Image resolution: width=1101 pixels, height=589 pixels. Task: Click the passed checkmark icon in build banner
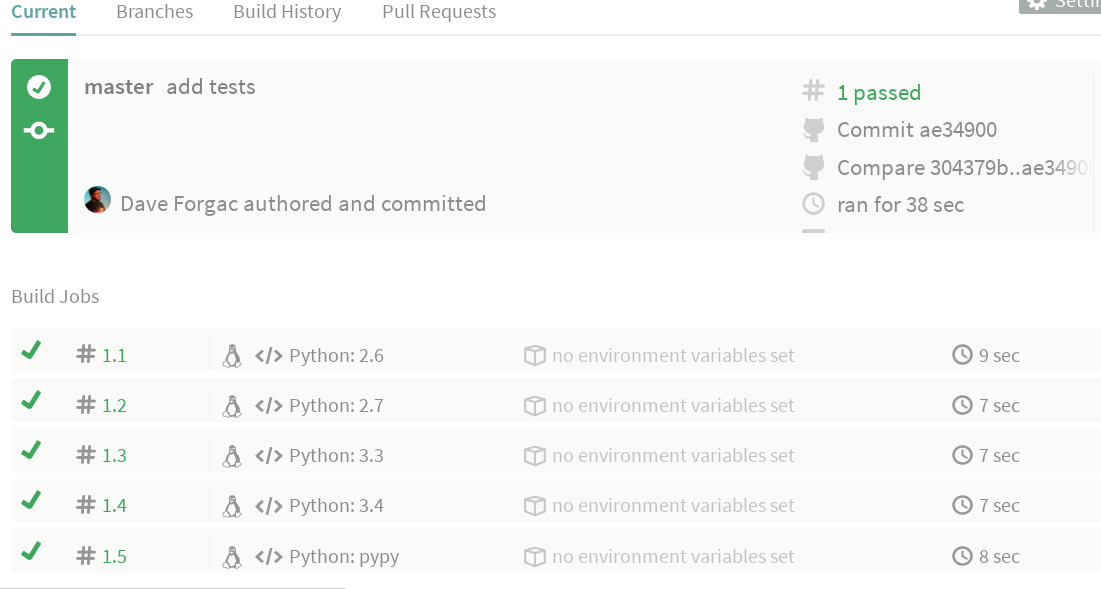pos(39,87)
